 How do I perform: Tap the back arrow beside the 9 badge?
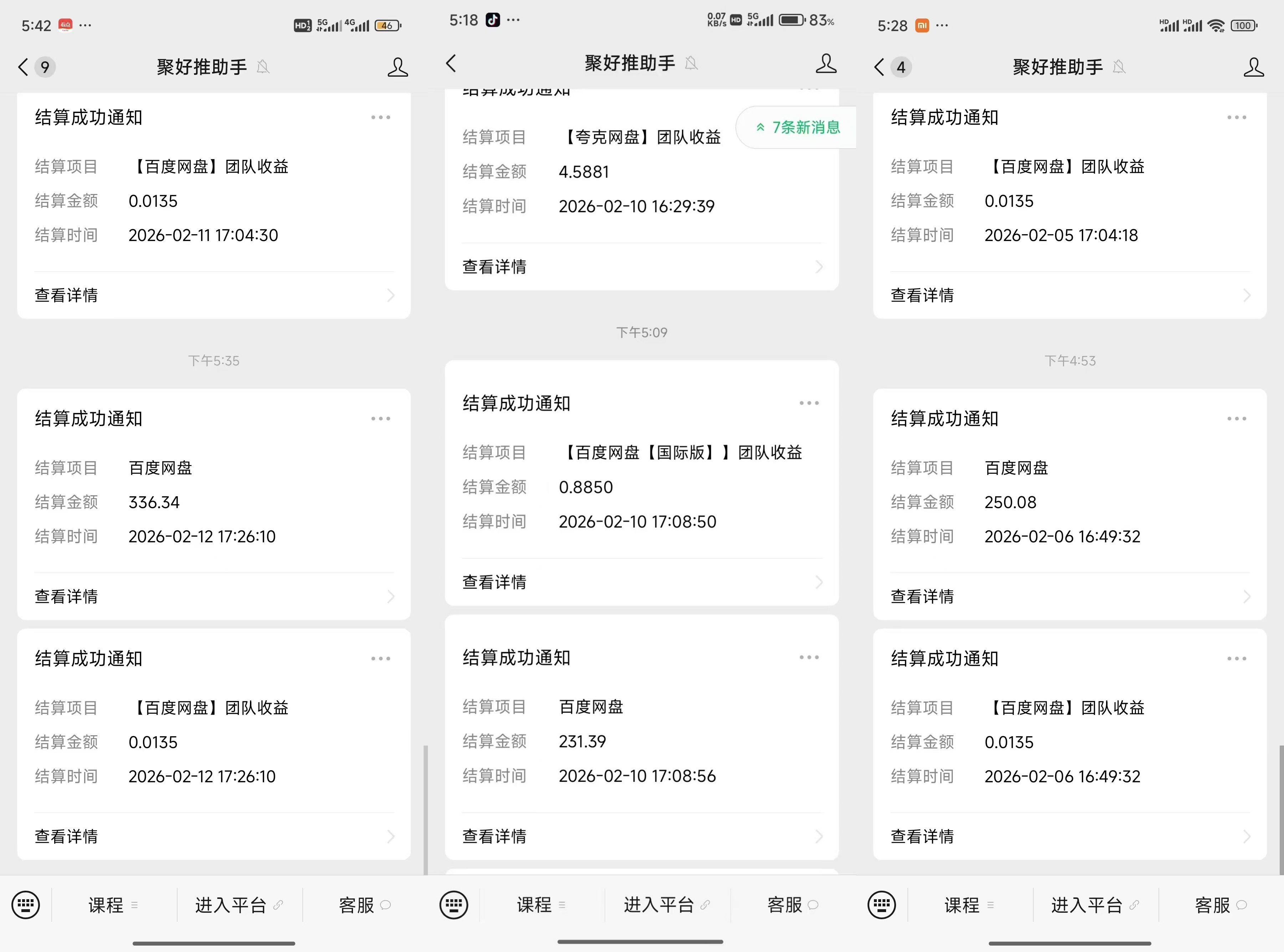23,67
